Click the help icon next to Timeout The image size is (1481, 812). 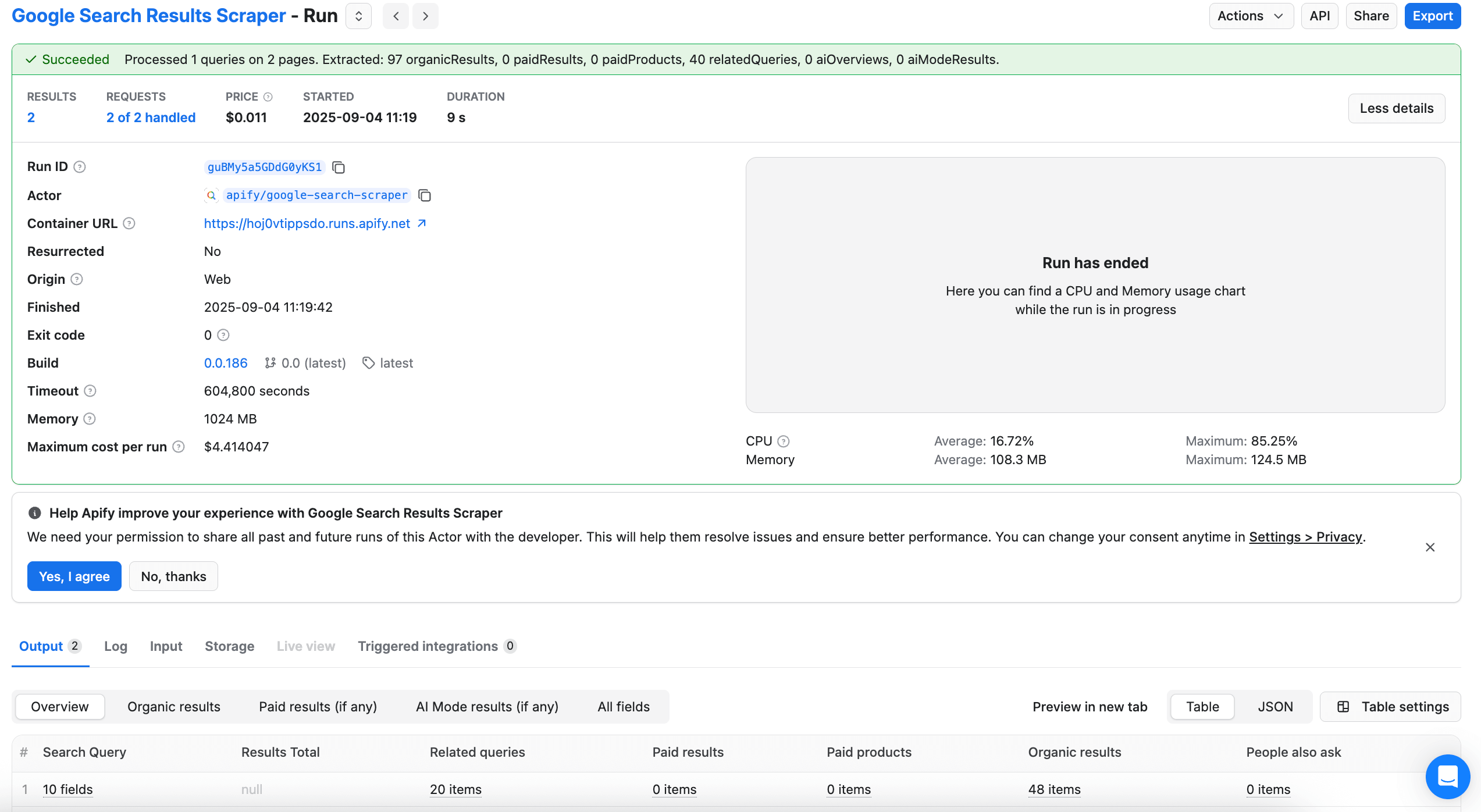(91, 391)
